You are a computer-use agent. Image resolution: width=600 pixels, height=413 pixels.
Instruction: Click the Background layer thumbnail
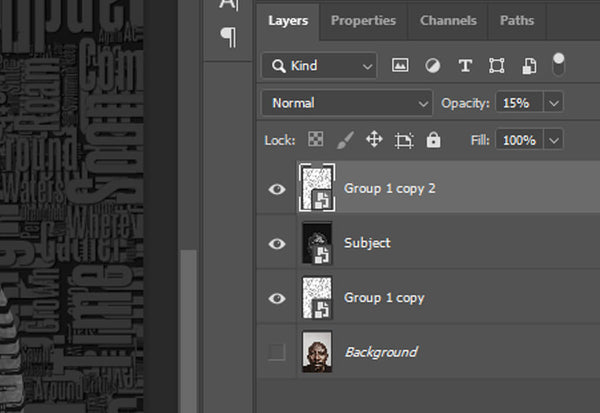316,352
